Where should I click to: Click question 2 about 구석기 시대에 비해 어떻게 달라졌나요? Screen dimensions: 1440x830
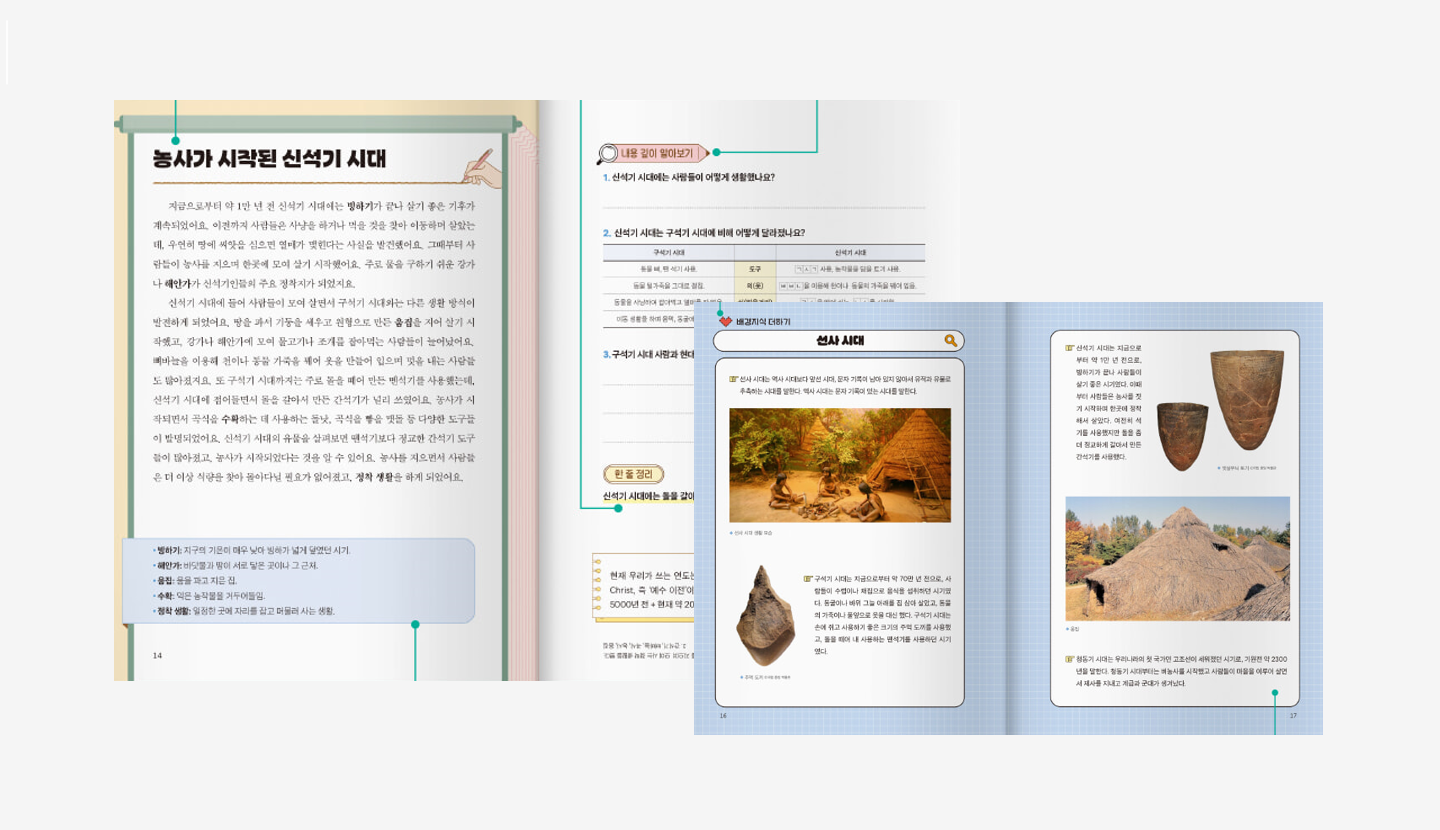tap(703, 232)
